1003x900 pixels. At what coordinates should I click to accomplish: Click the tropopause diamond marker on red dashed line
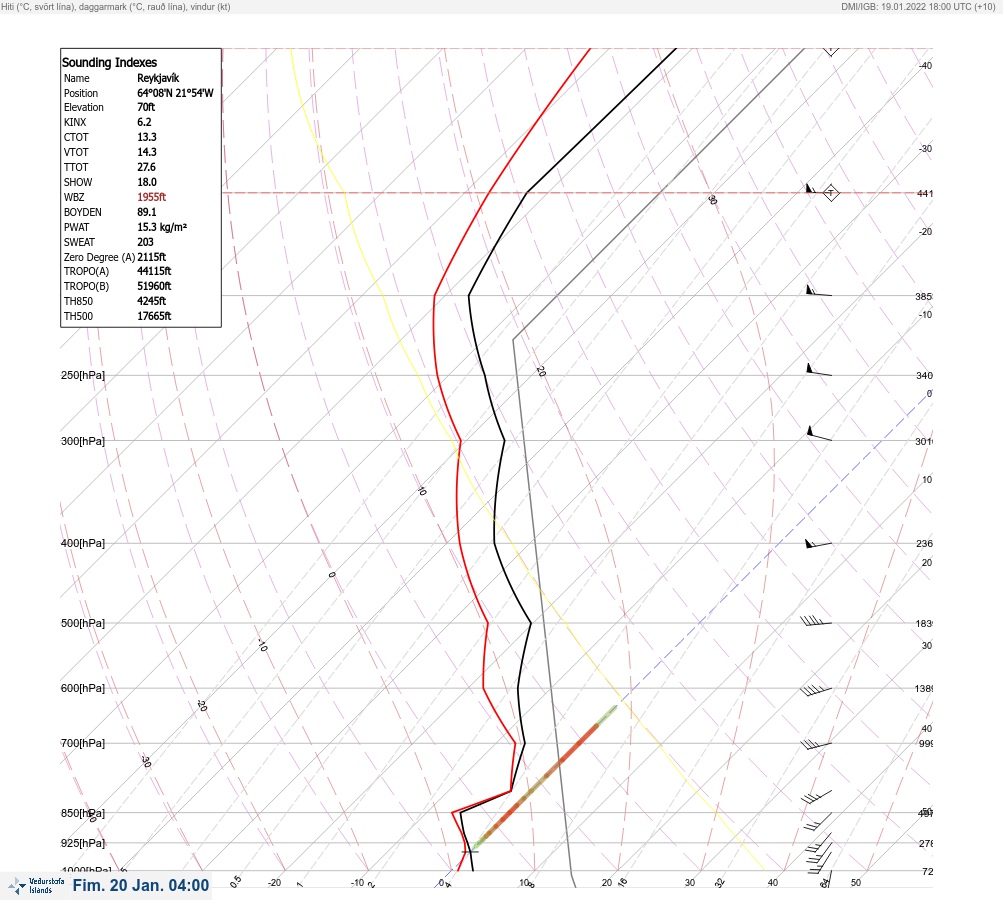830,193
